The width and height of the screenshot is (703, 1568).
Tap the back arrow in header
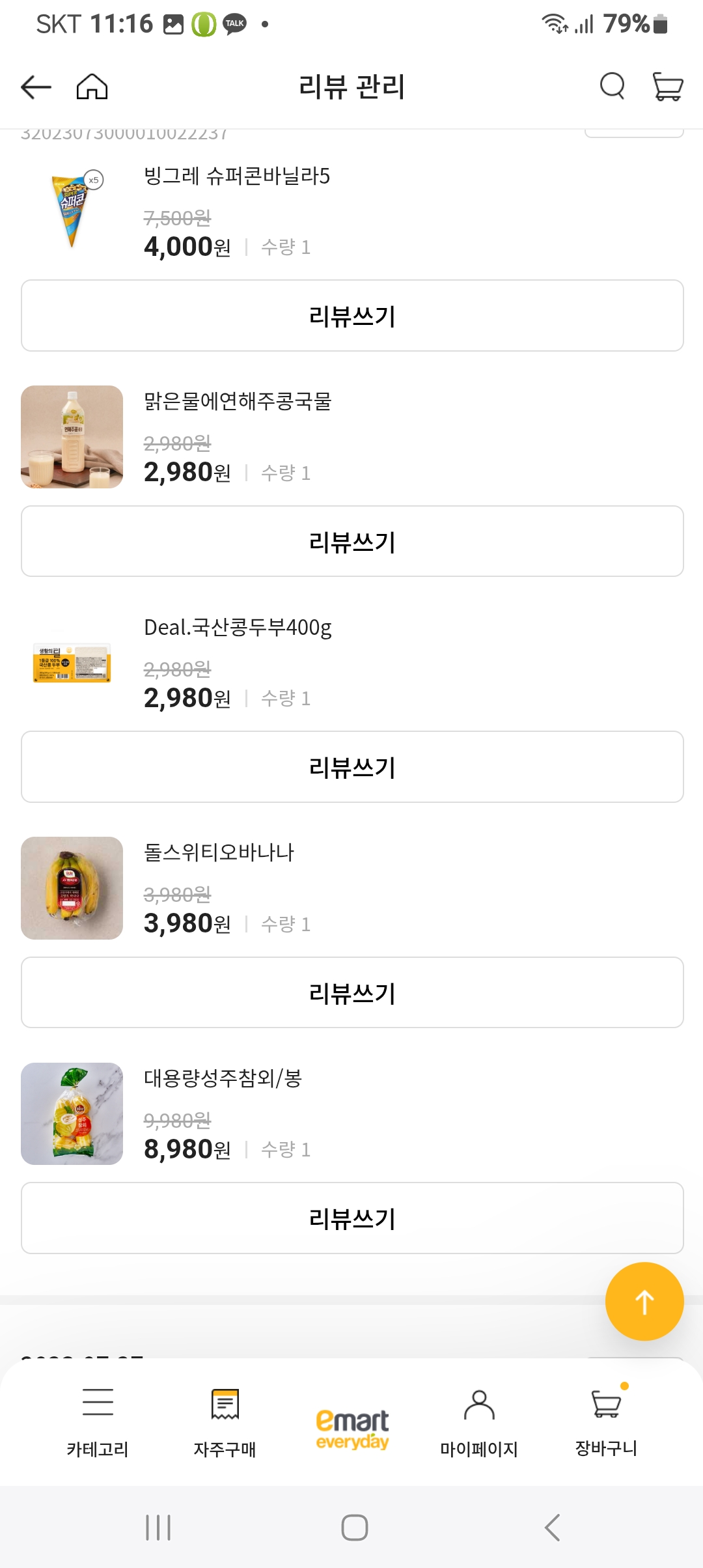pos(36,87)
